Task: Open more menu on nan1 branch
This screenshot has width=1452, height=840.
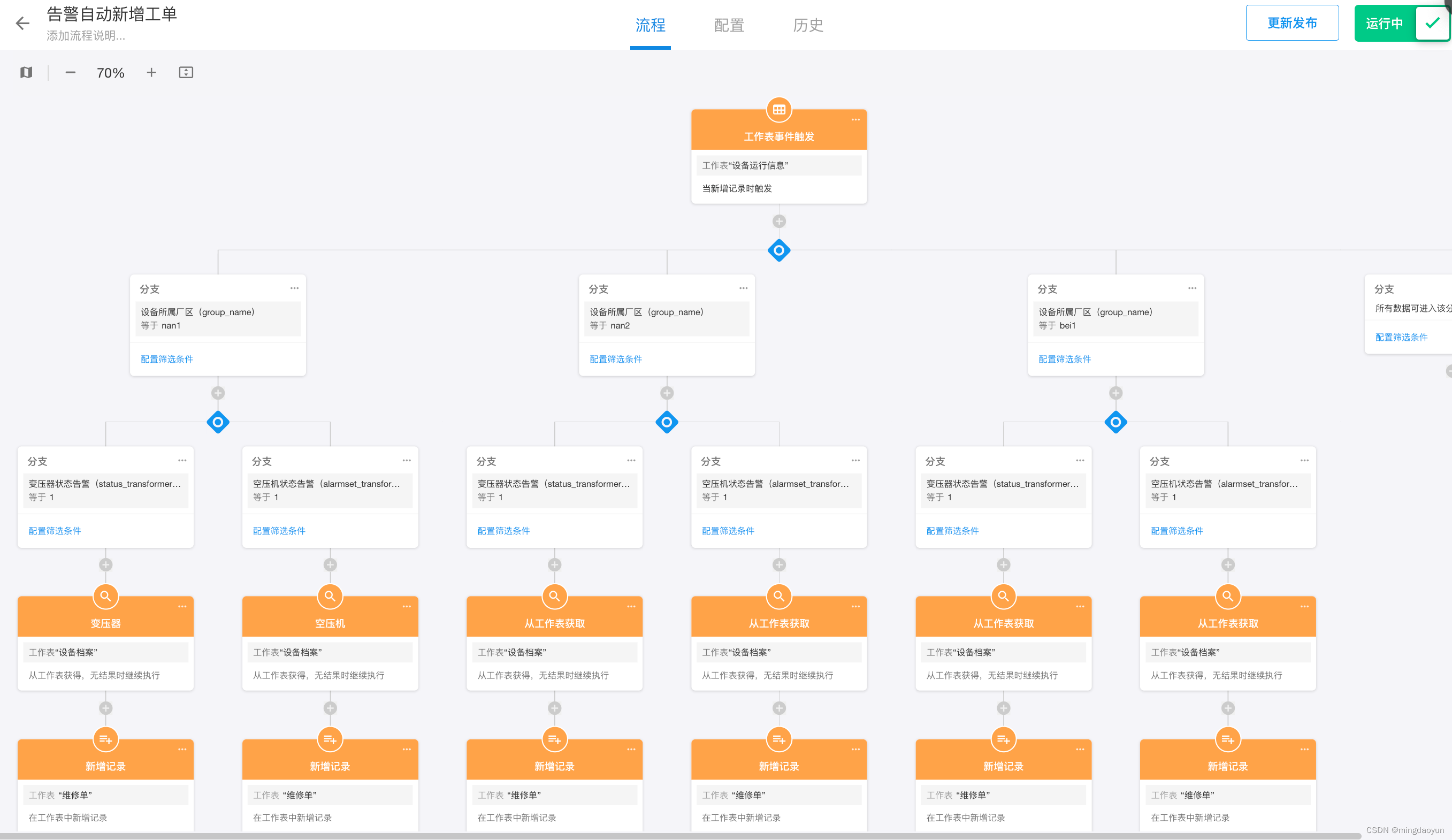Action: 294,288
